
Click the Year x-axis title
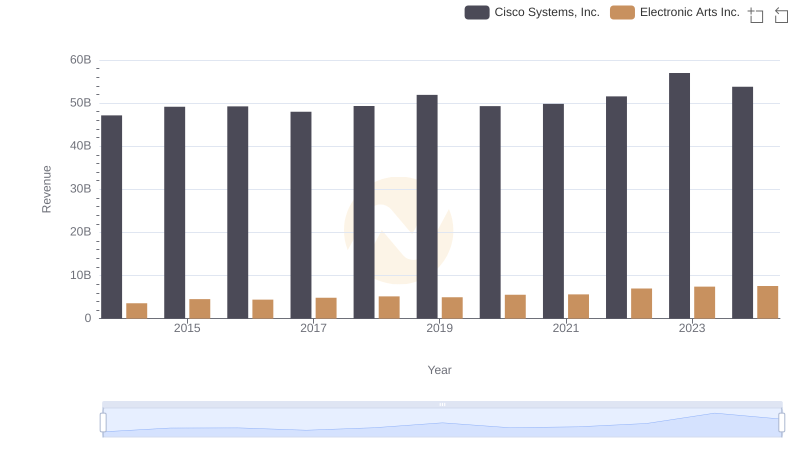(x=440, y=370)
